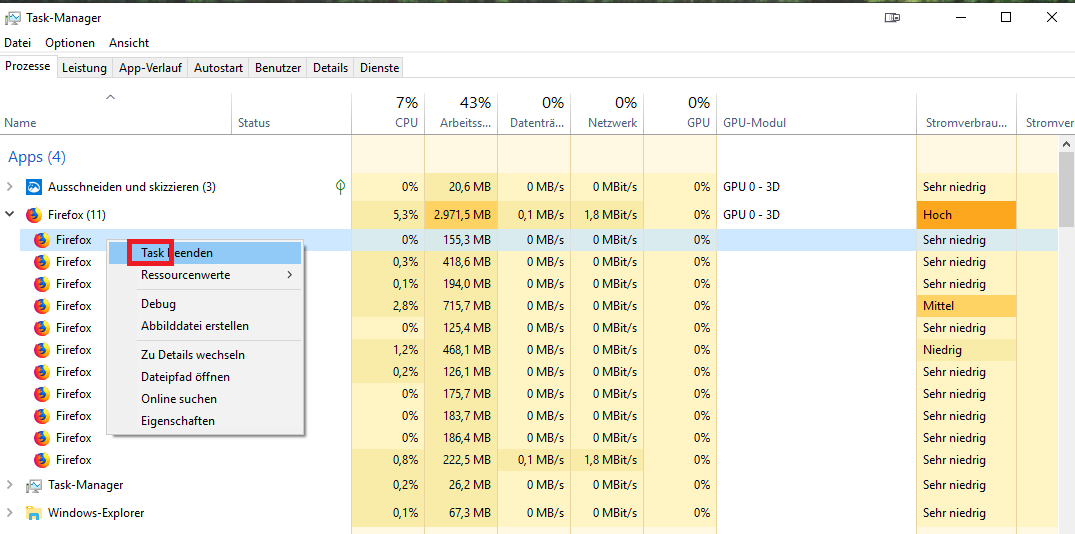Click Firefox icon in the 186,4 MB row

42,437
